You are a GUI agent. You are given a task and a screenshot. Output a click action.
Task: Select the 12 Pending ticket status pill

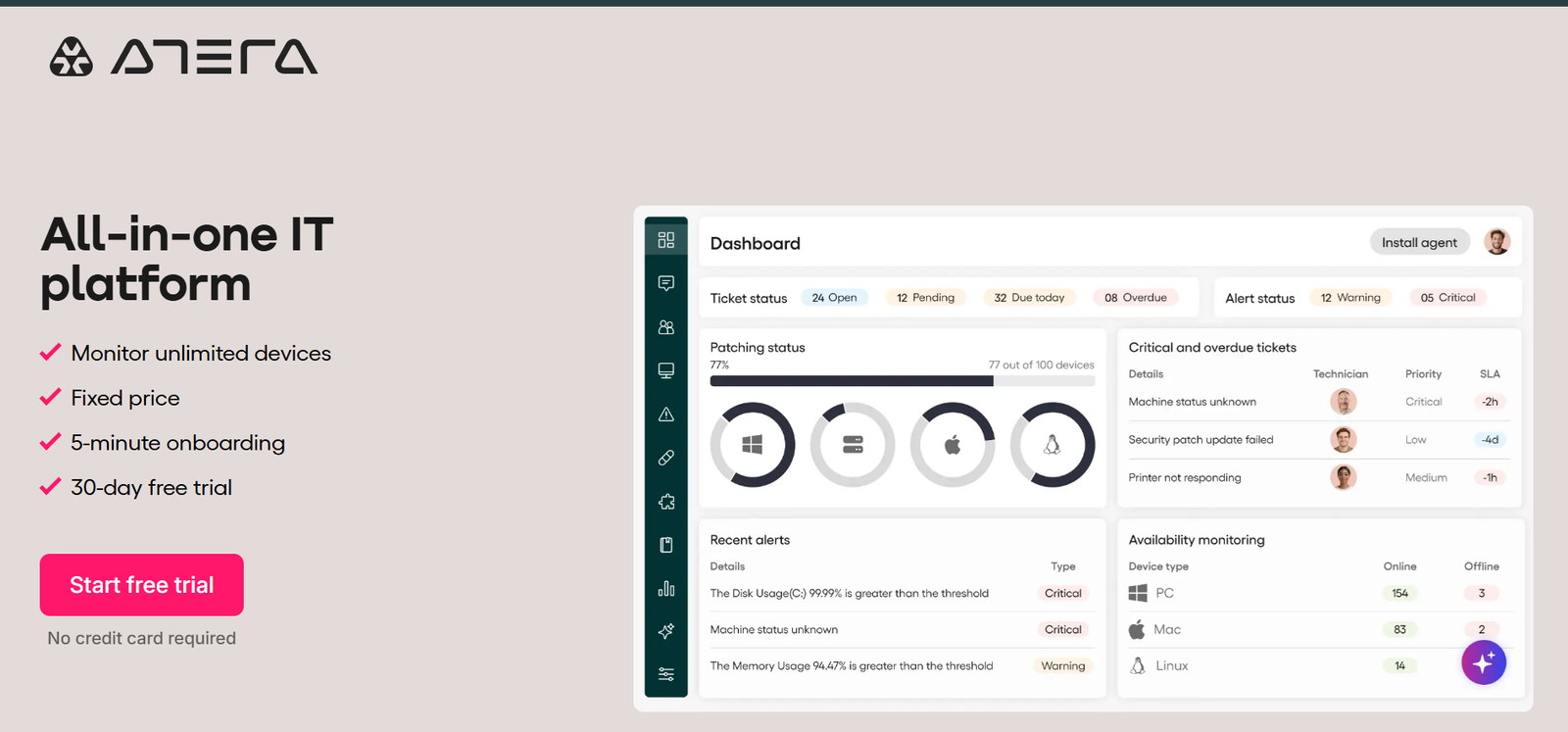(x=925, y=297)
